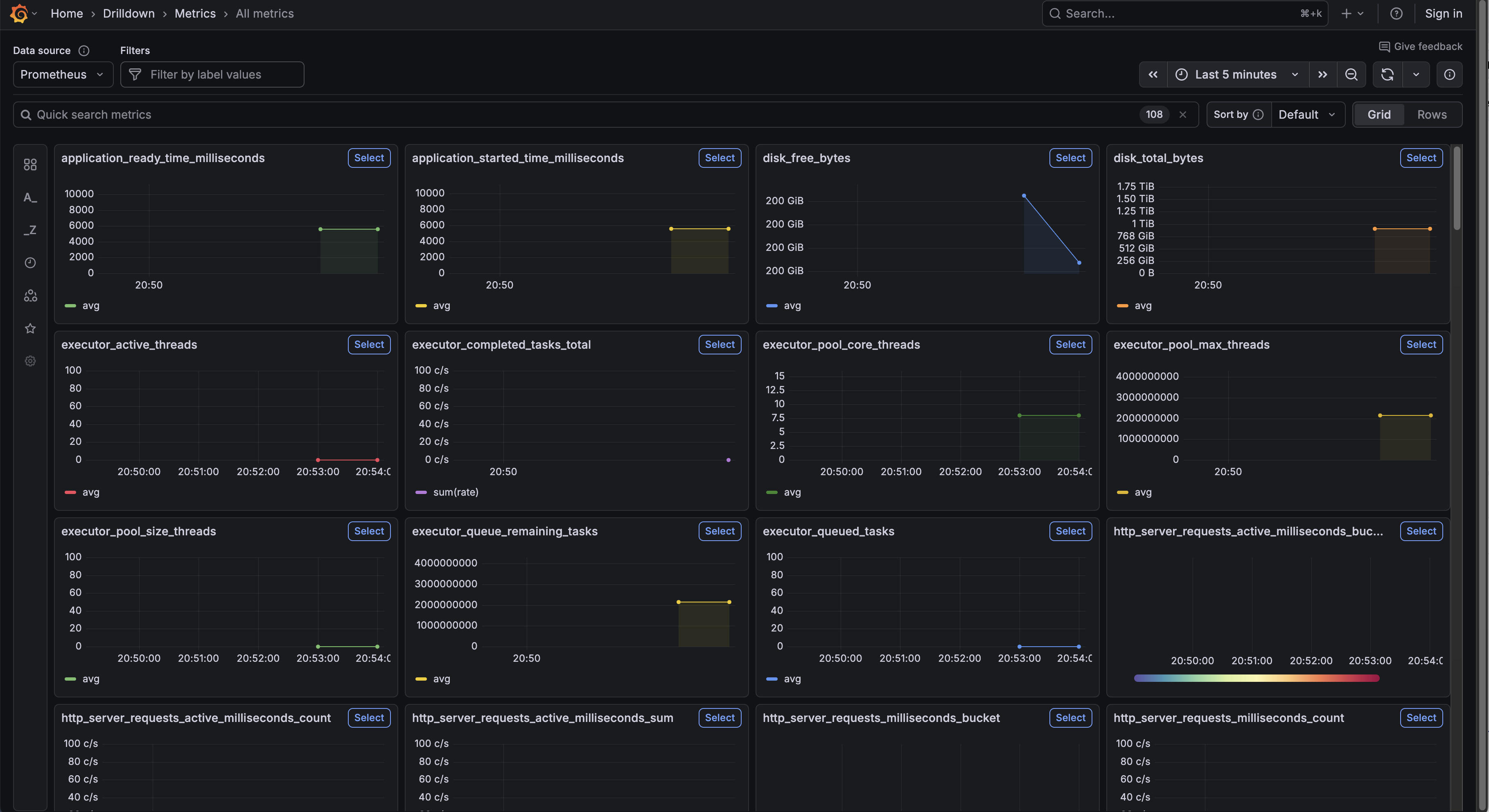Navigate to Metrics via breadcrumb
Viewport: 1489px width, 812px height.
[x=194, y=13]
